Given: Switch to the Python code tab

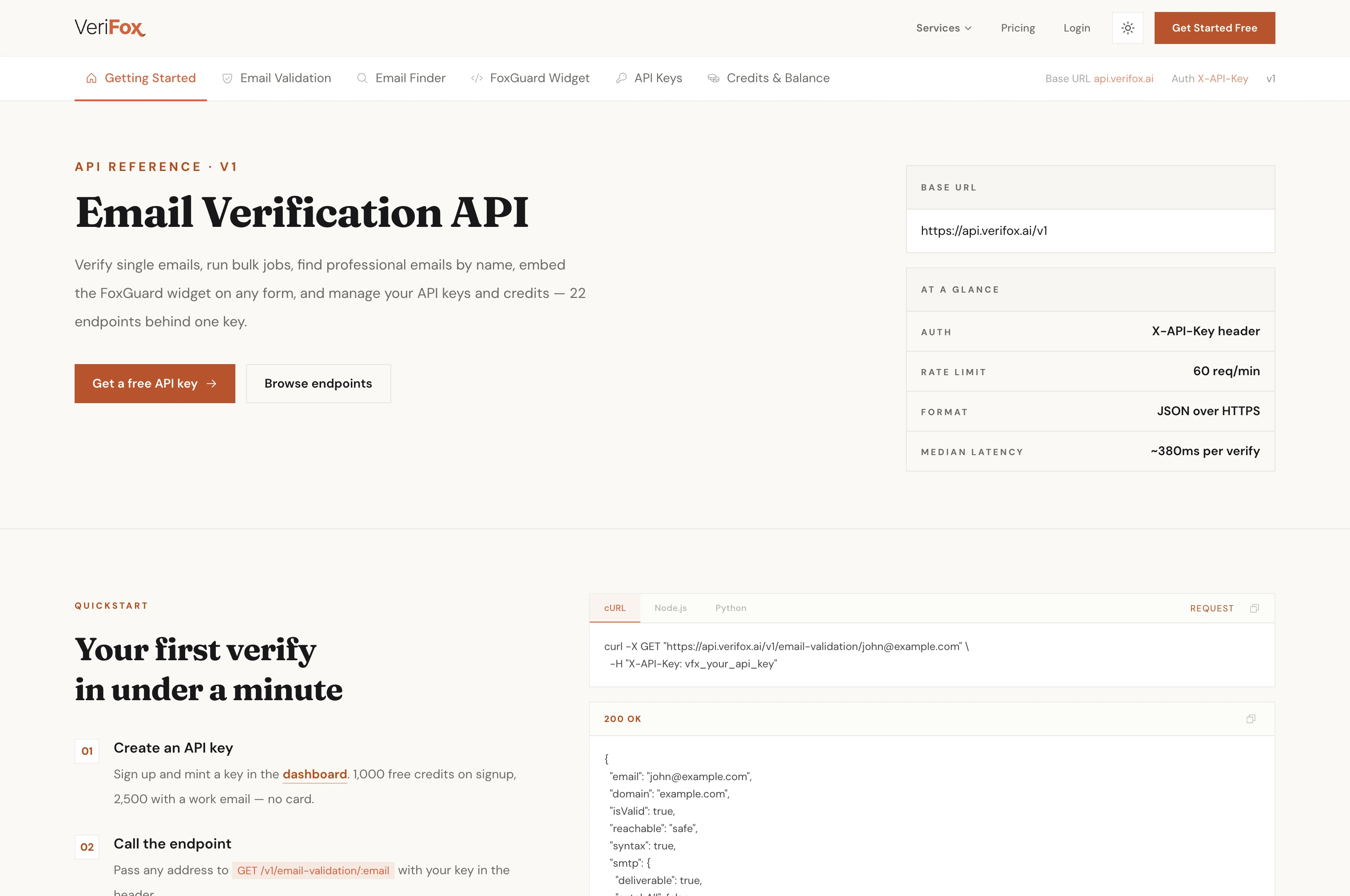Looking at the screenshot, I should pyautogui.click(x=731, y=608).
